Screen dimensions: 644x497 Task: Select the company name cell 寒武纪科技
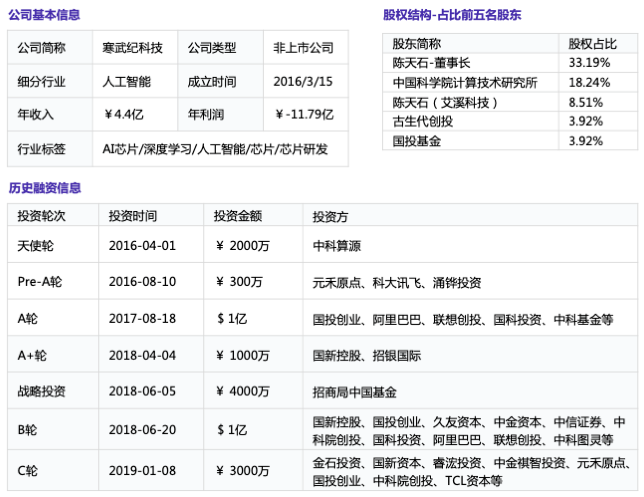132,48
